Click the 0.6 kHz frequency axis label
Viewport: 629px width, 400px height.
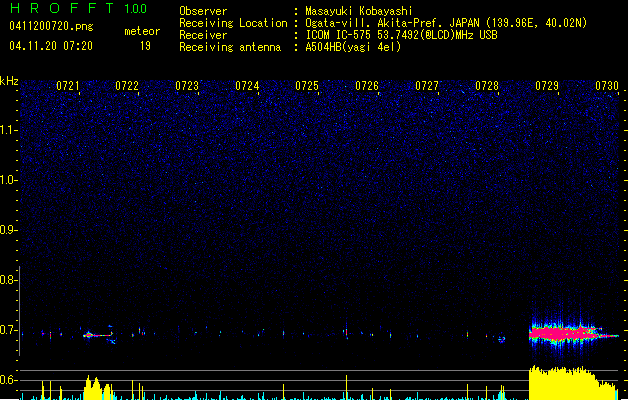click(x=8, y=380)
